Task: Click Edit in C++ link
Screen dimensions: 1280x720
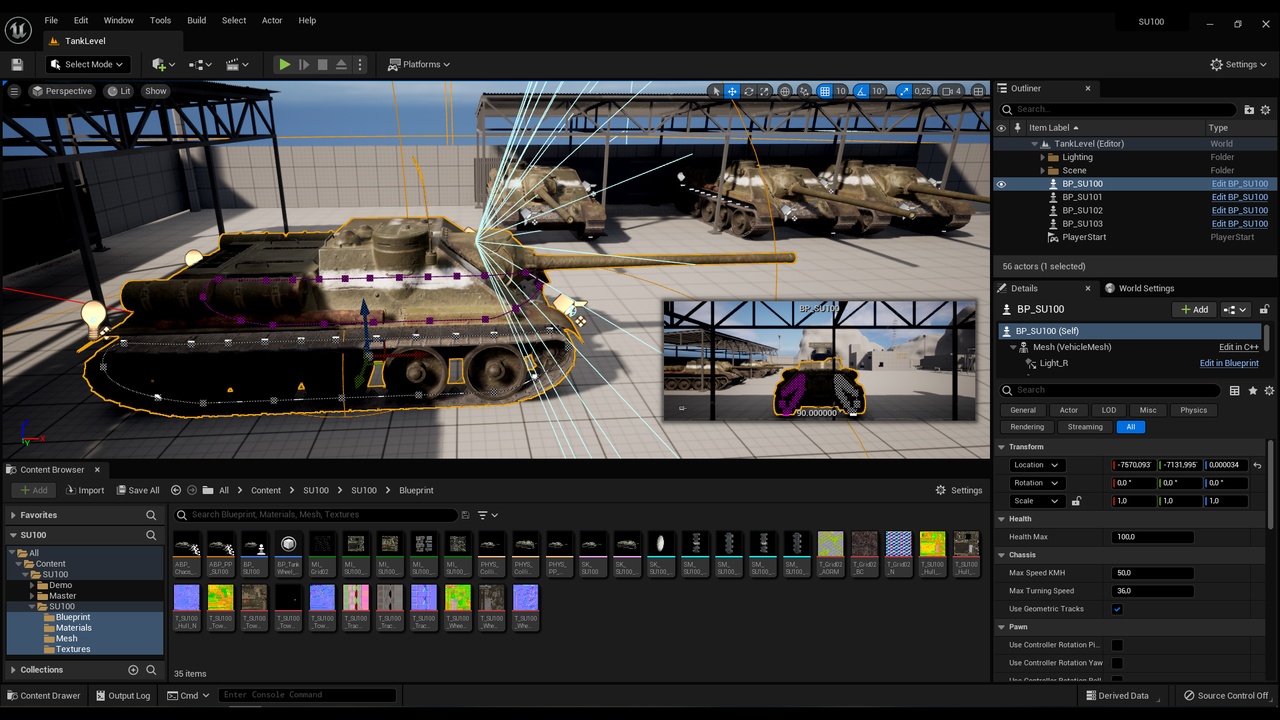Action: [x=1238, y=347]
